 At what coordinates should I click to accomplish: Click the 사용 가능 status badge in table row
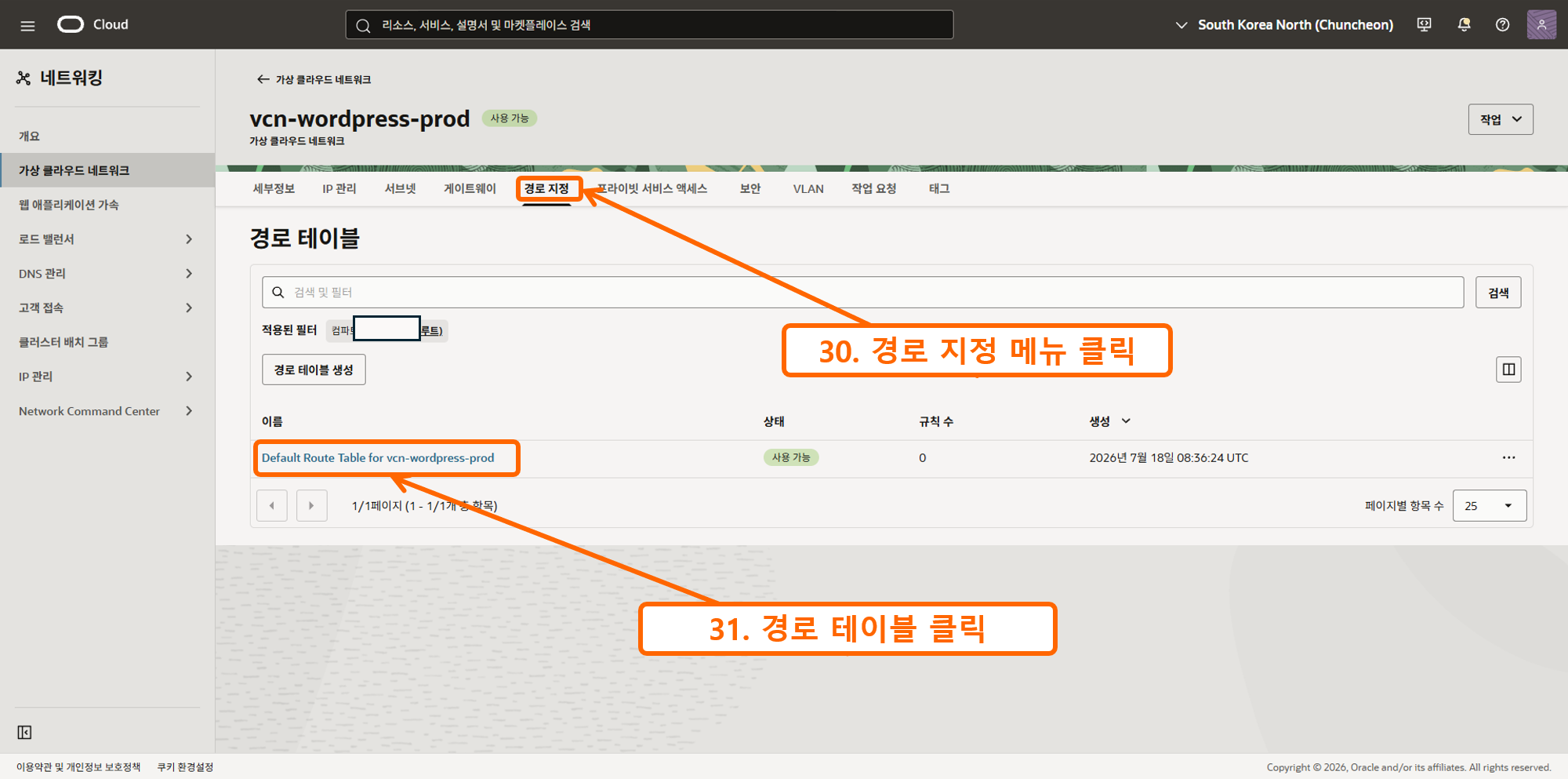(791, 457)
